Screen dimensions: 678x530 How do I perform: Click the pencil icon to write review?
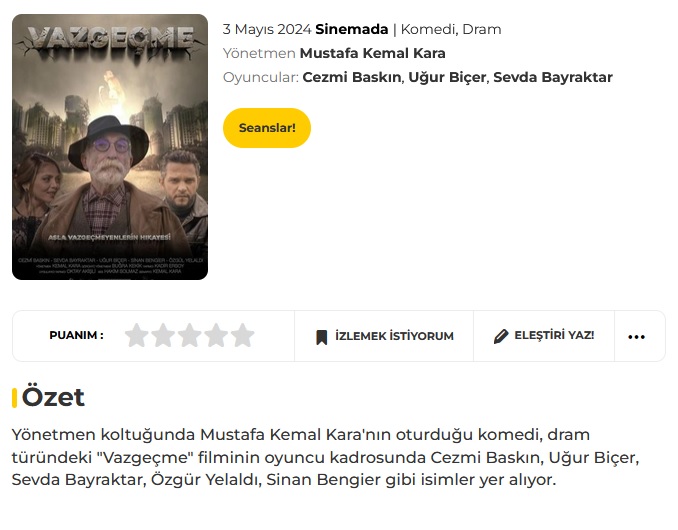coord(501,336)
